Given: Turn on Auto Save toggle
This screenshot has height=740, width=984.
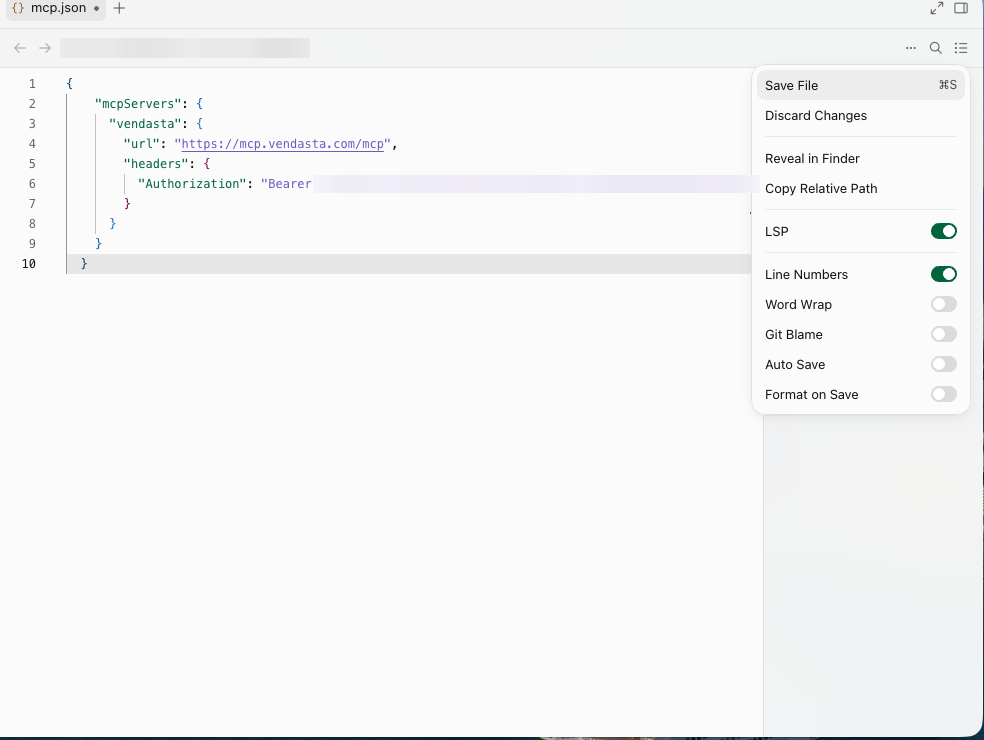Looking at the screenshot, I should [x=943, y=365].
